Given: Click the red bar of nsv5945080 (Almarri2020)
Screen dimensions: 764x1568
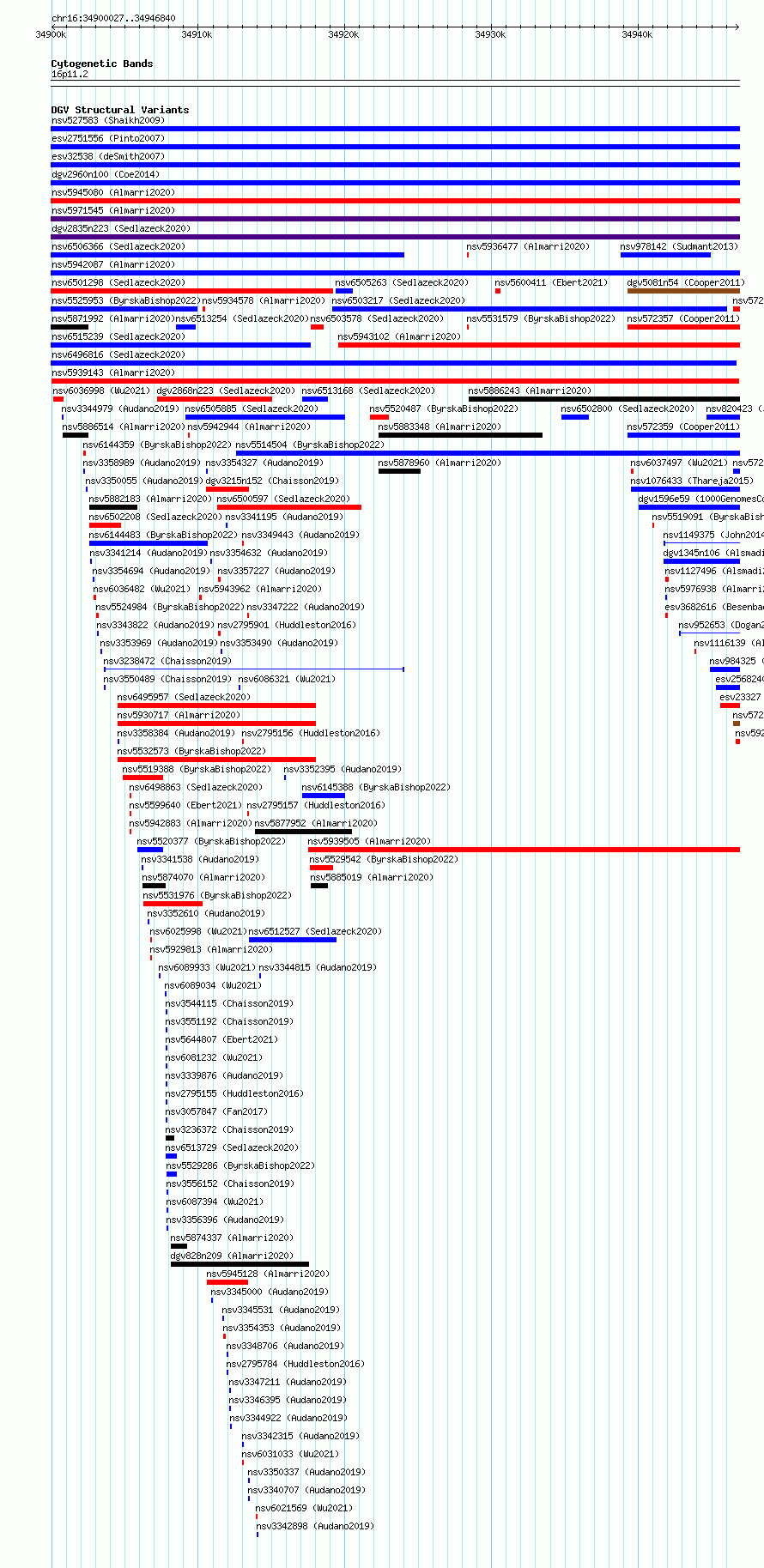Looking at the screenshot, I should pos(395,201).
